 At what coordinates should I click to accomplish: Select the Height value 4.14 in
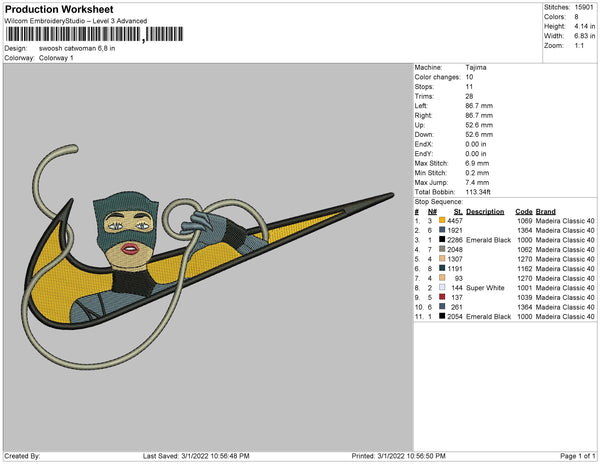585,26
